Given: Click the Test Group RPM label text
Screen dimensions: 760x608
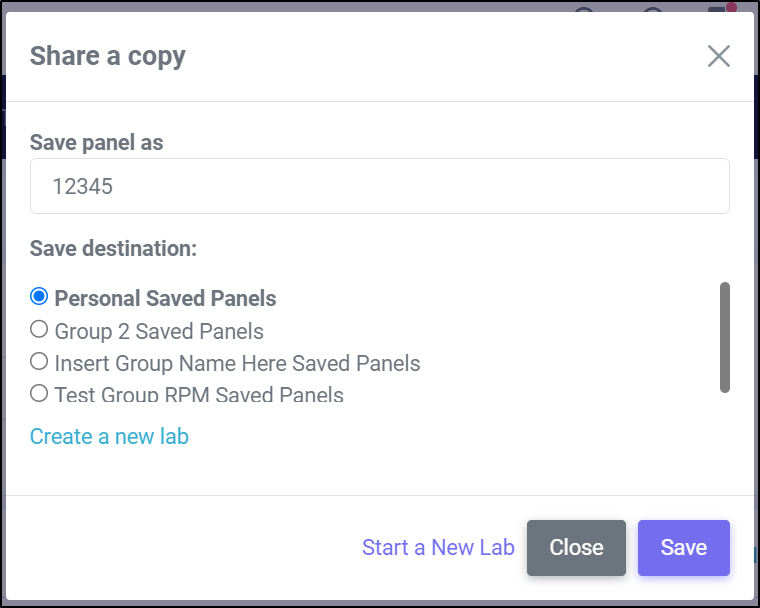Looking at the screenshot, I should [x=199, y=394].
